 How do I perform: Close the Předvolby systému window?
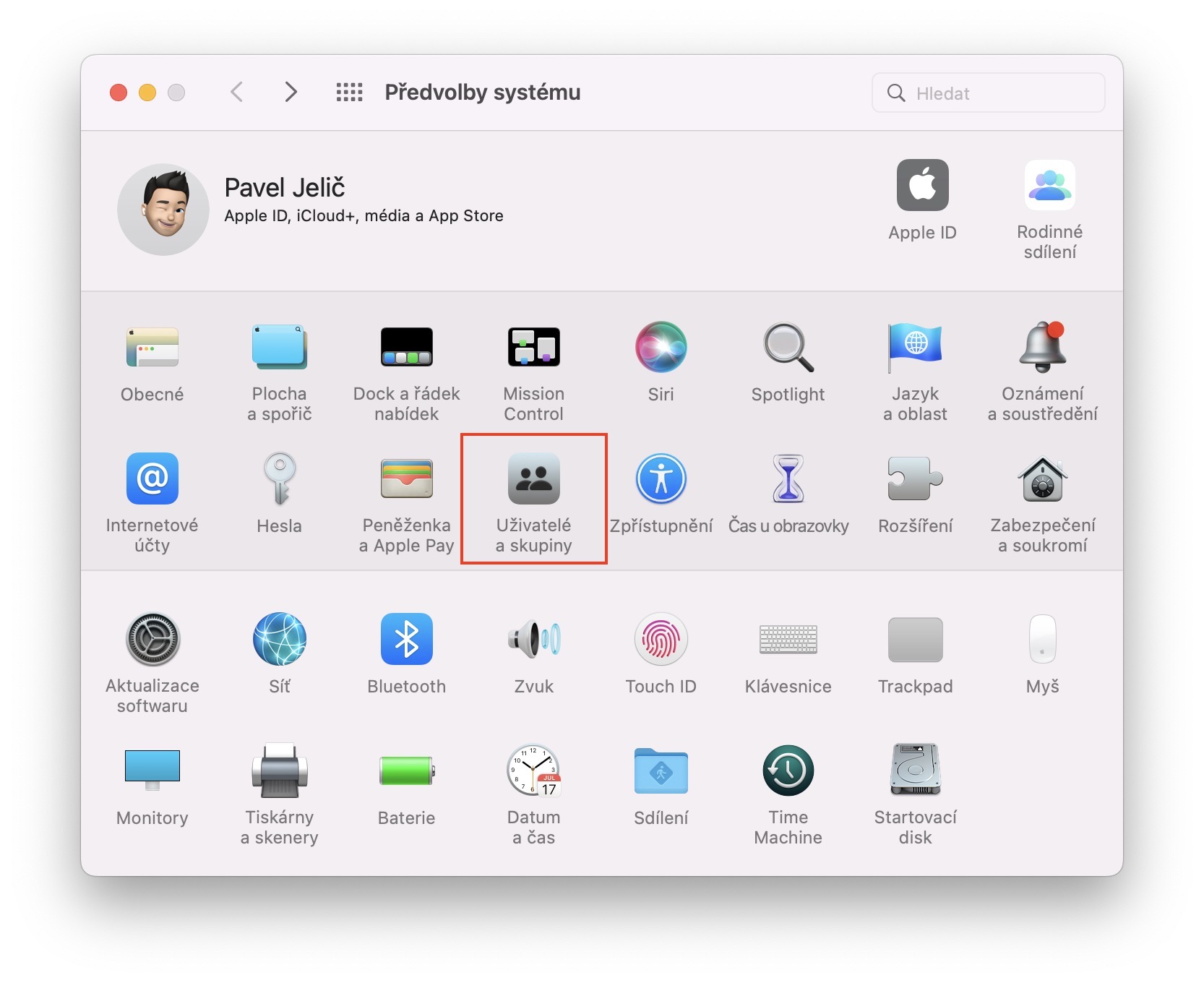(119, 93)
